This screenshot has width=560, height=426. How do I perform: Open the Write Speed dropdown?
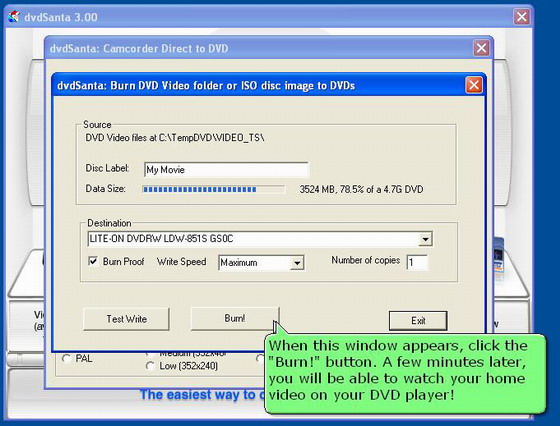click(x=297, y=263)
